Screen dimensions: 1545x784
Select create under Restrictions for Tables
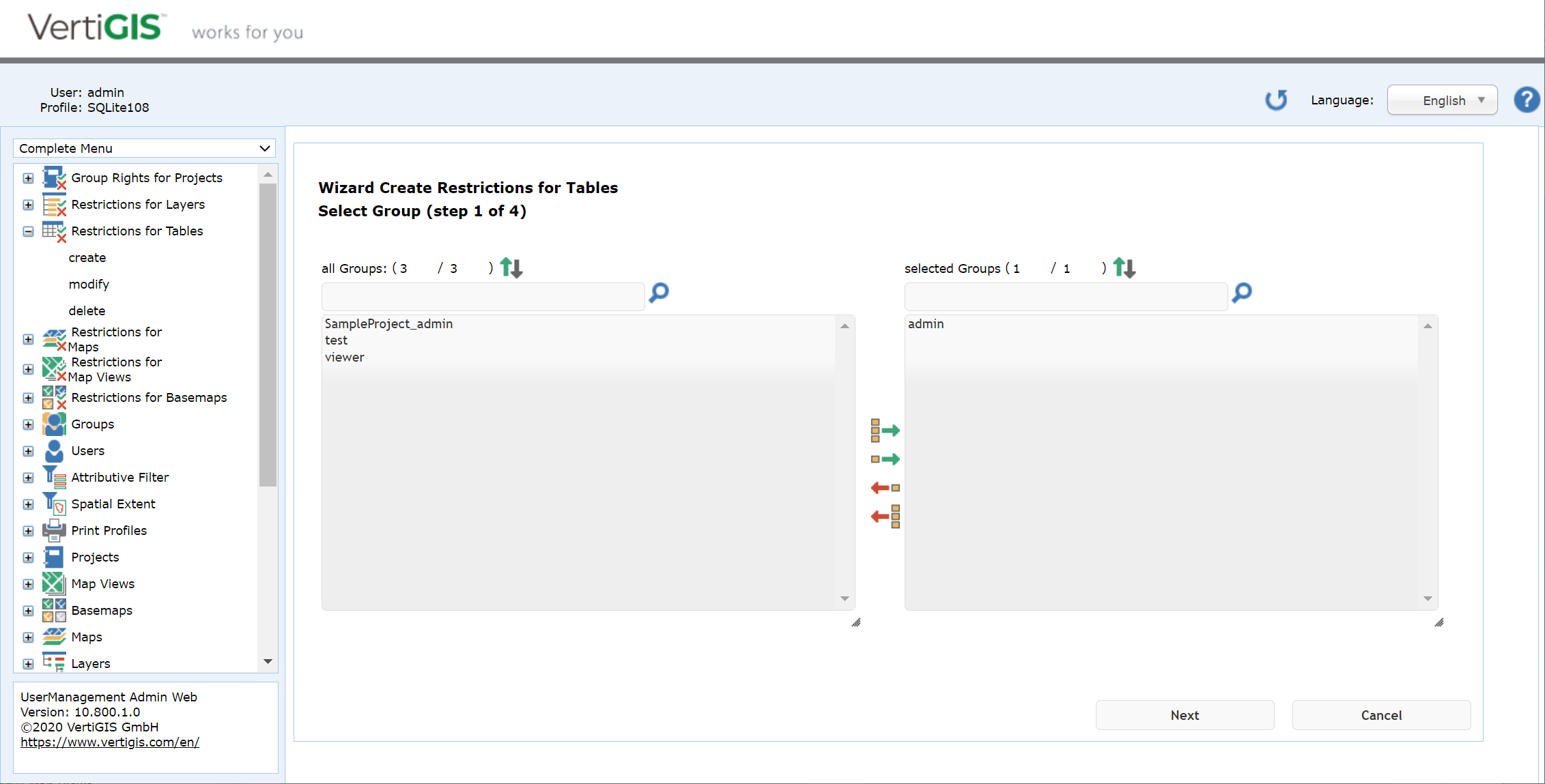click(87, 257)
